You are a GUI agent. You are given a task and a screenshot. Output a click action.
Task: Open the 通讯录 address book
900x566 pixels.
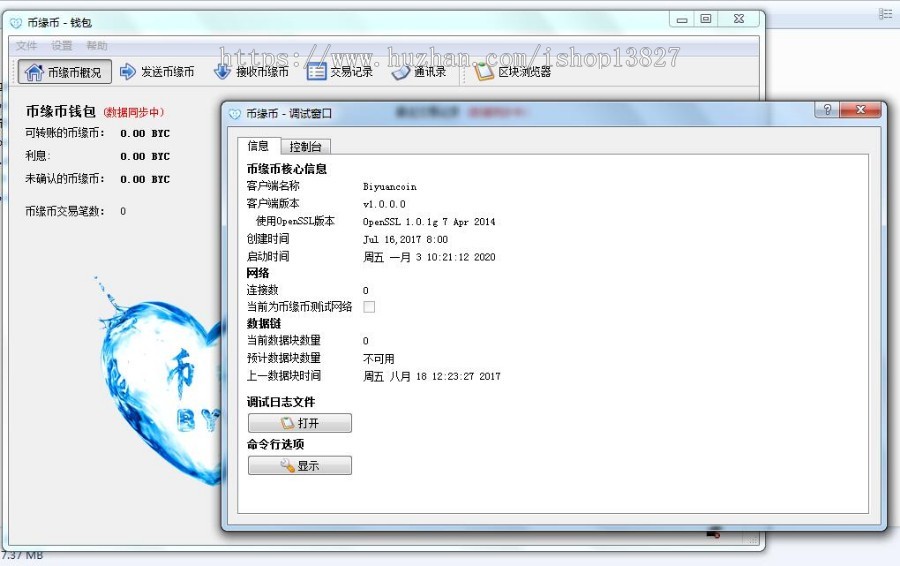pos(419,72)
